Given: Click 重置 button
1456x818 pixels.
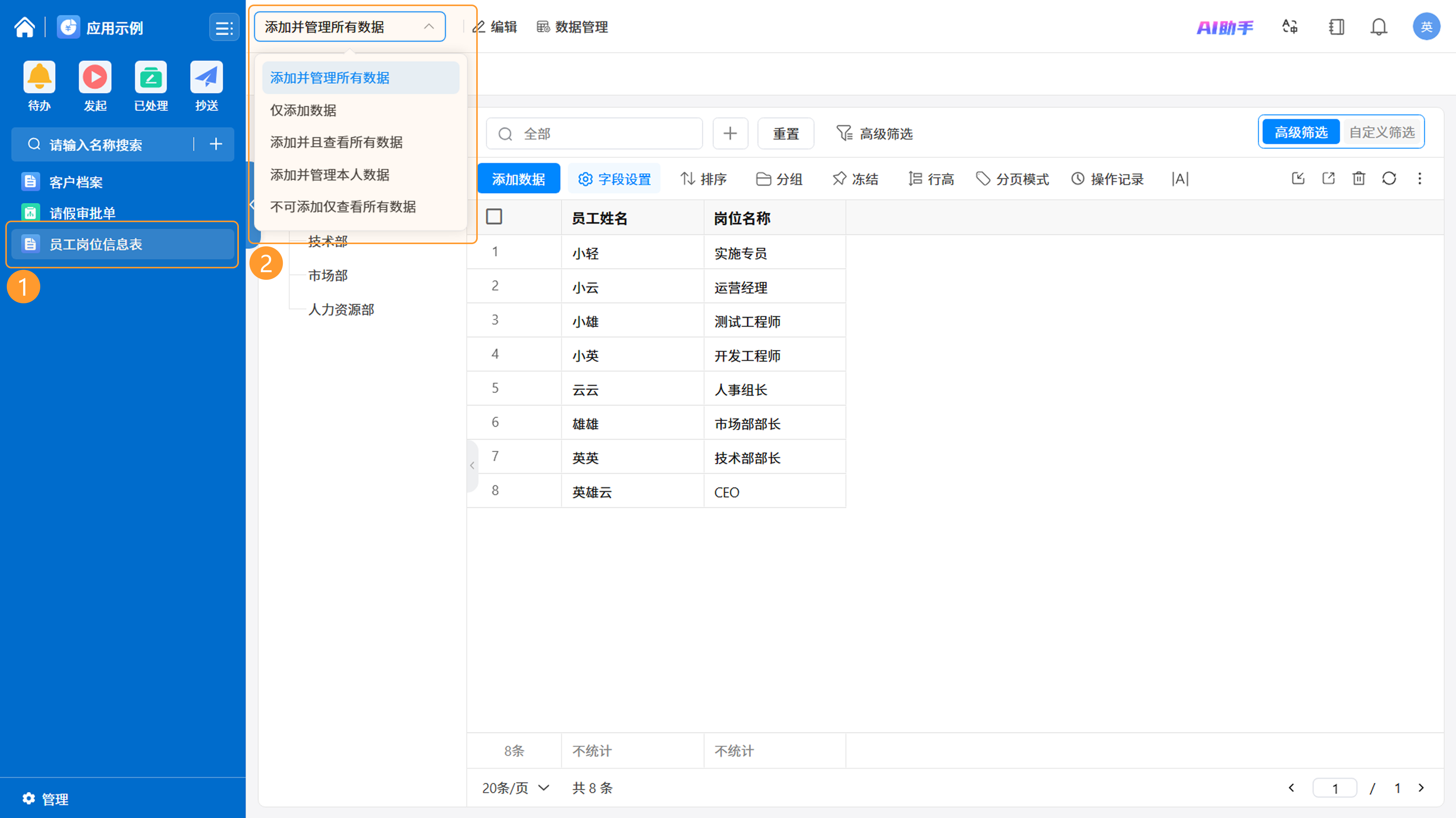Looking at the screenshot, I should (786, 134).
